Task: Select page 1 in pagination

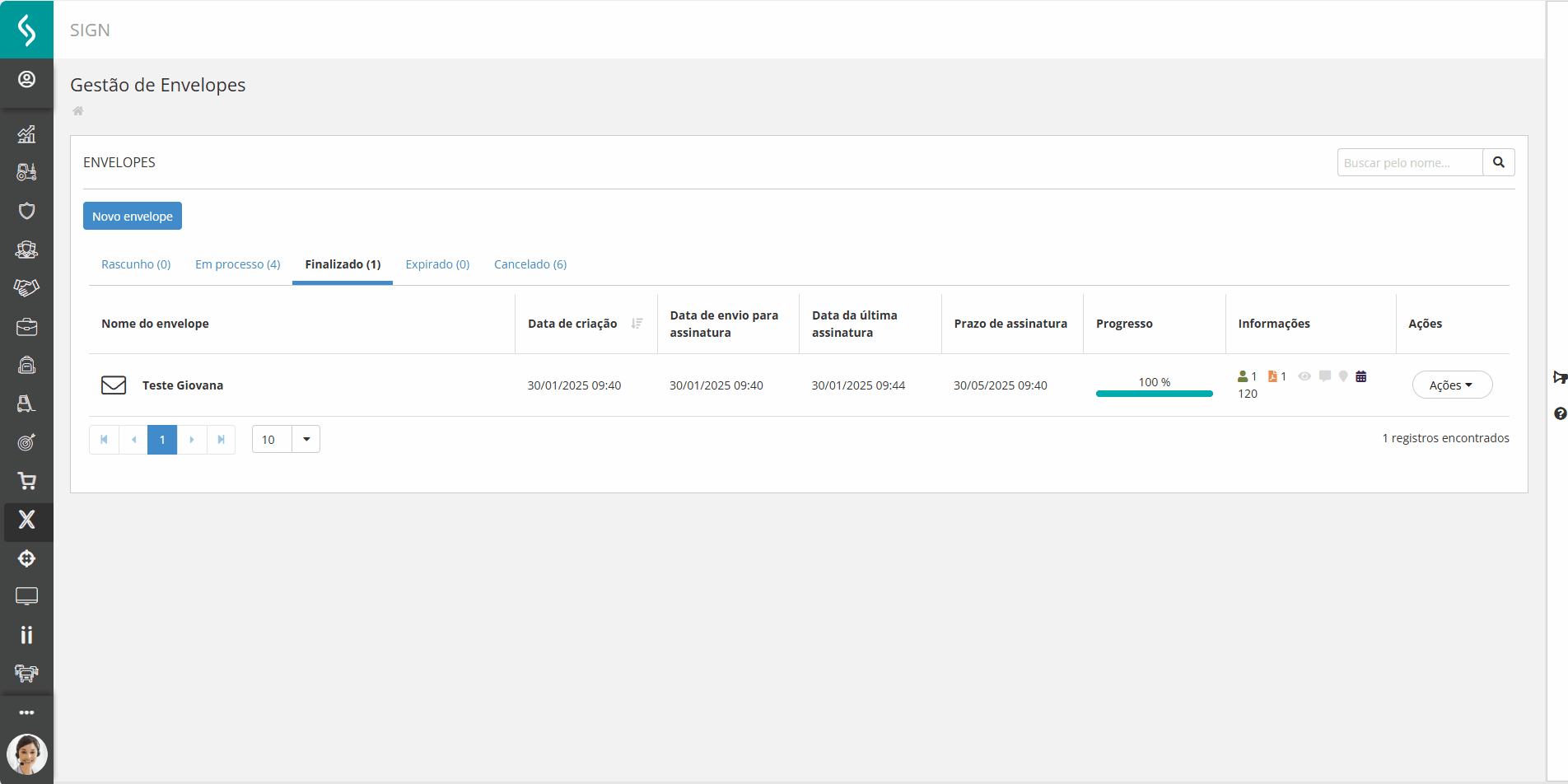Action: [162, 439]
